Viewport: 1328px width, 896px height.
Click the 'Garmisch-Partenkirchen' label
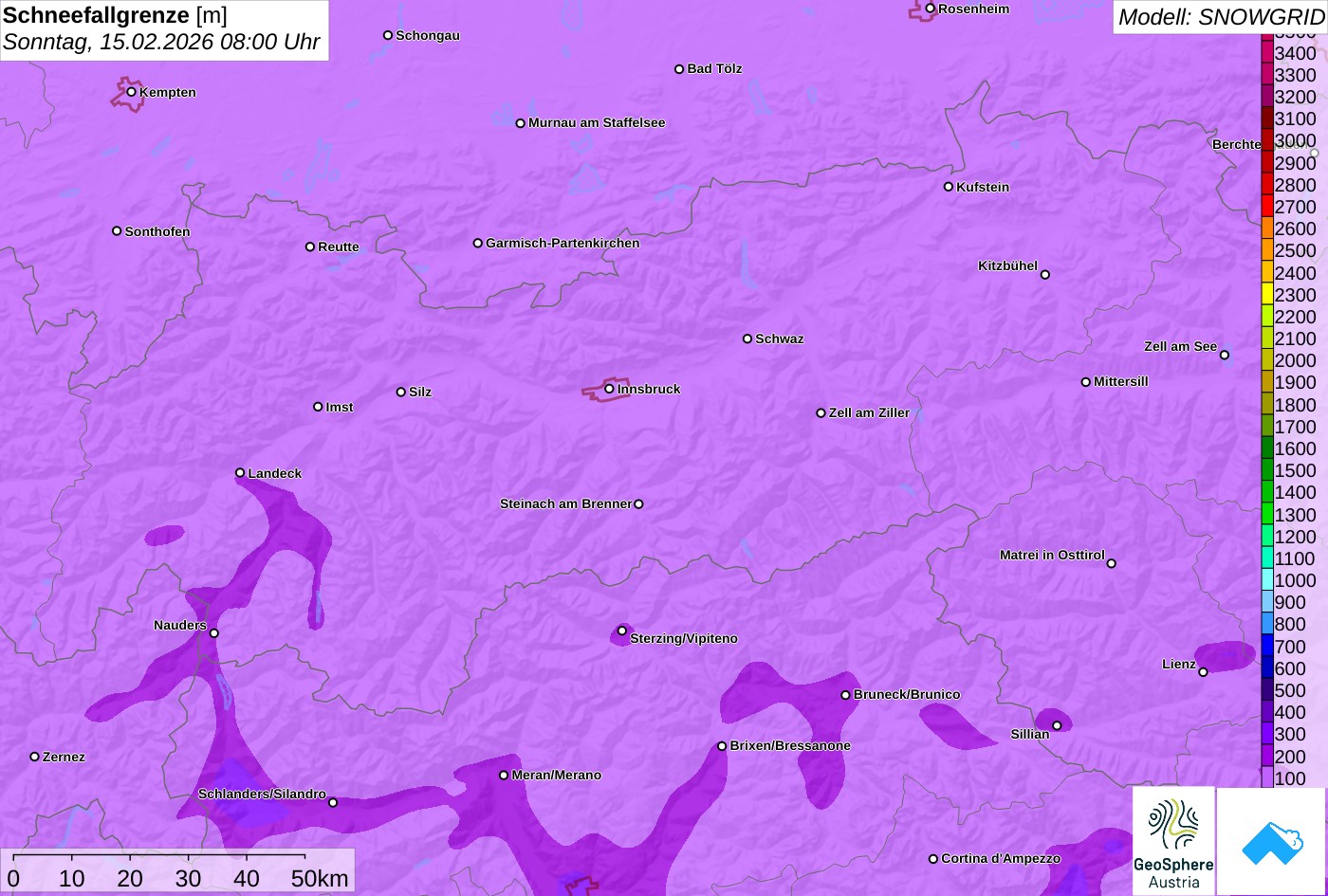pyautogui.click(x=563, y=243)
